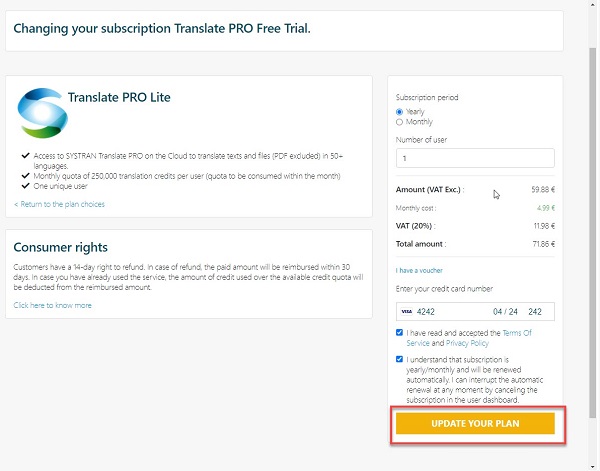Select the Yearly subscription period
This screenshot has height=471, width=600.
tap(400, 112)
